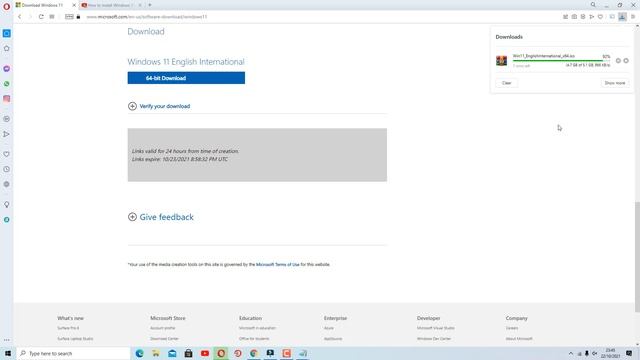Open the sidebar player arrow icon
640x360 pixels.
tap(7, 134)
